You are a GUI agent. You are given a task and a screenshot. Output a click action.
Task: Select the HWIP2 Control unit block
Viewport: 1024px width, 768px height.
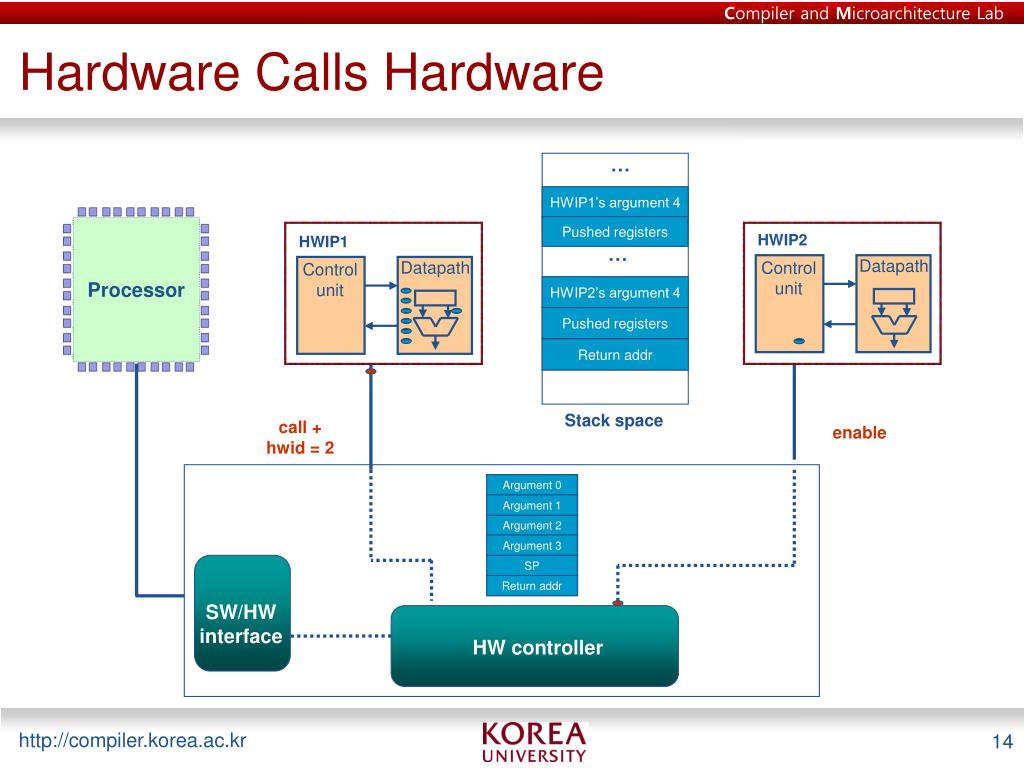click(x=789, y=304)
